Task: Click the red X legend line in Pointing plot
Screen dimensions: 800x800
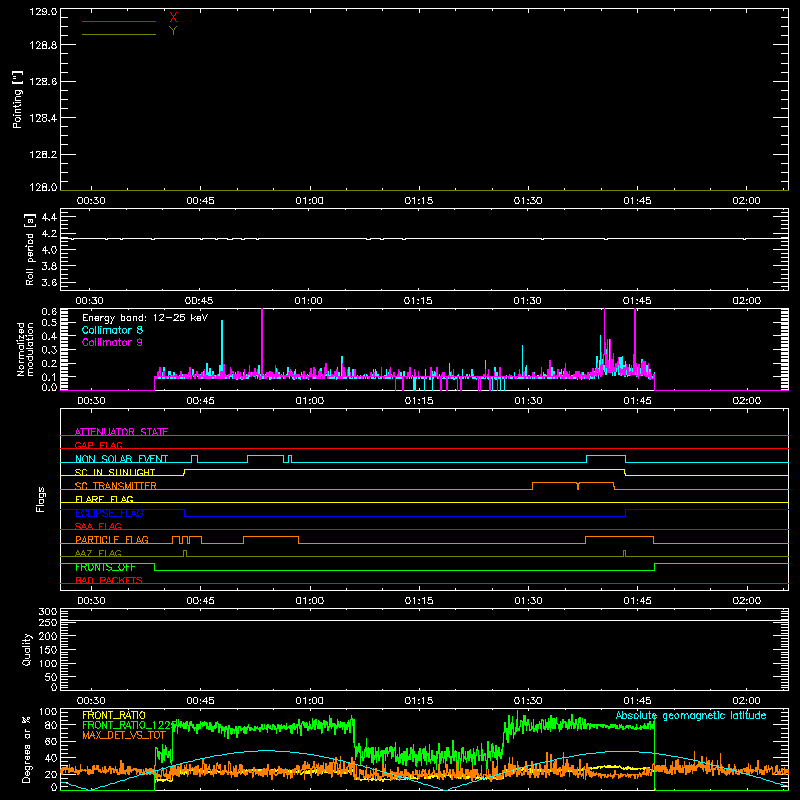Action: [x=119, y=21]
